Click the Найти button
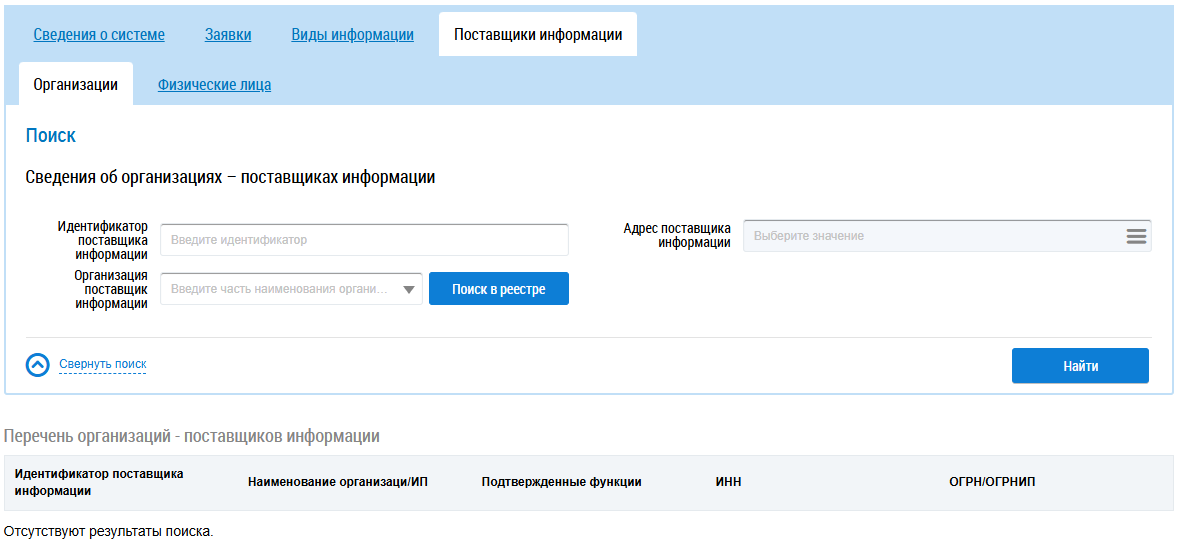Viewport: 1182px width, 546px height. click(1080, 366)
